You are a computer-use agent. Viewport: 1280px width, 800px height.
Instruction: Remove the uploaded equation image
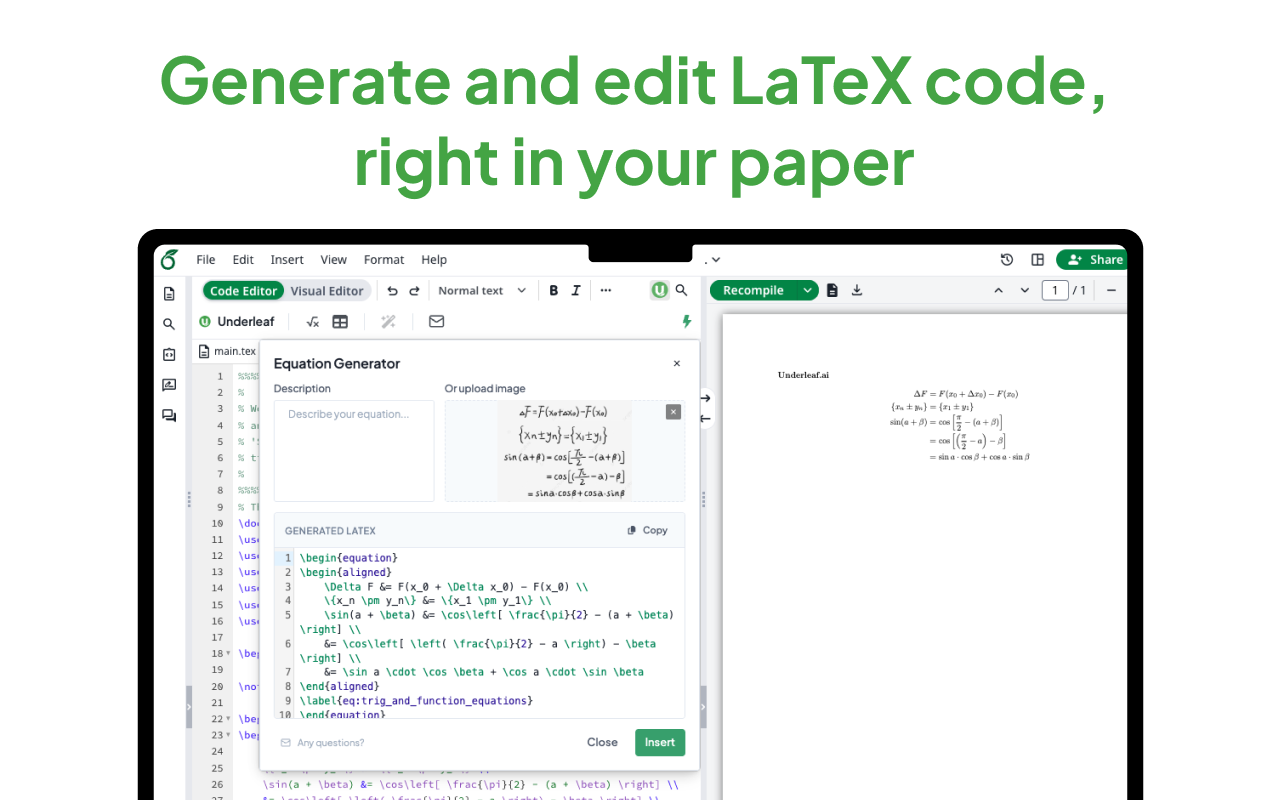coord(673,412)
